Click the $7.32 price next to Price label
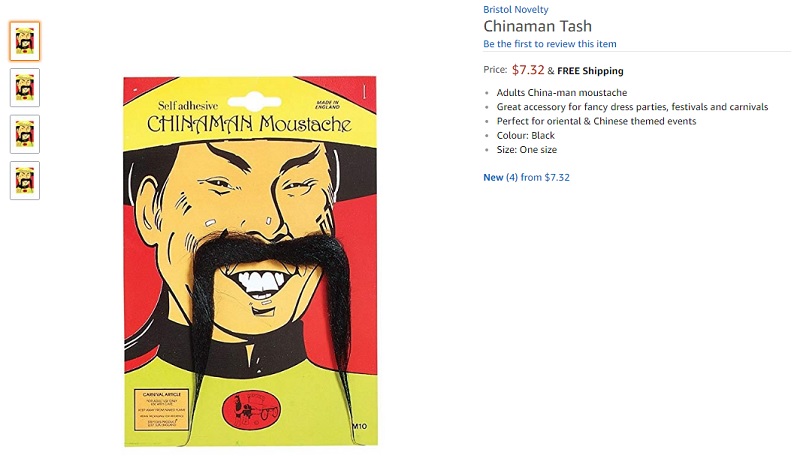This screenshot has width=800, height=458. point(528,70)
